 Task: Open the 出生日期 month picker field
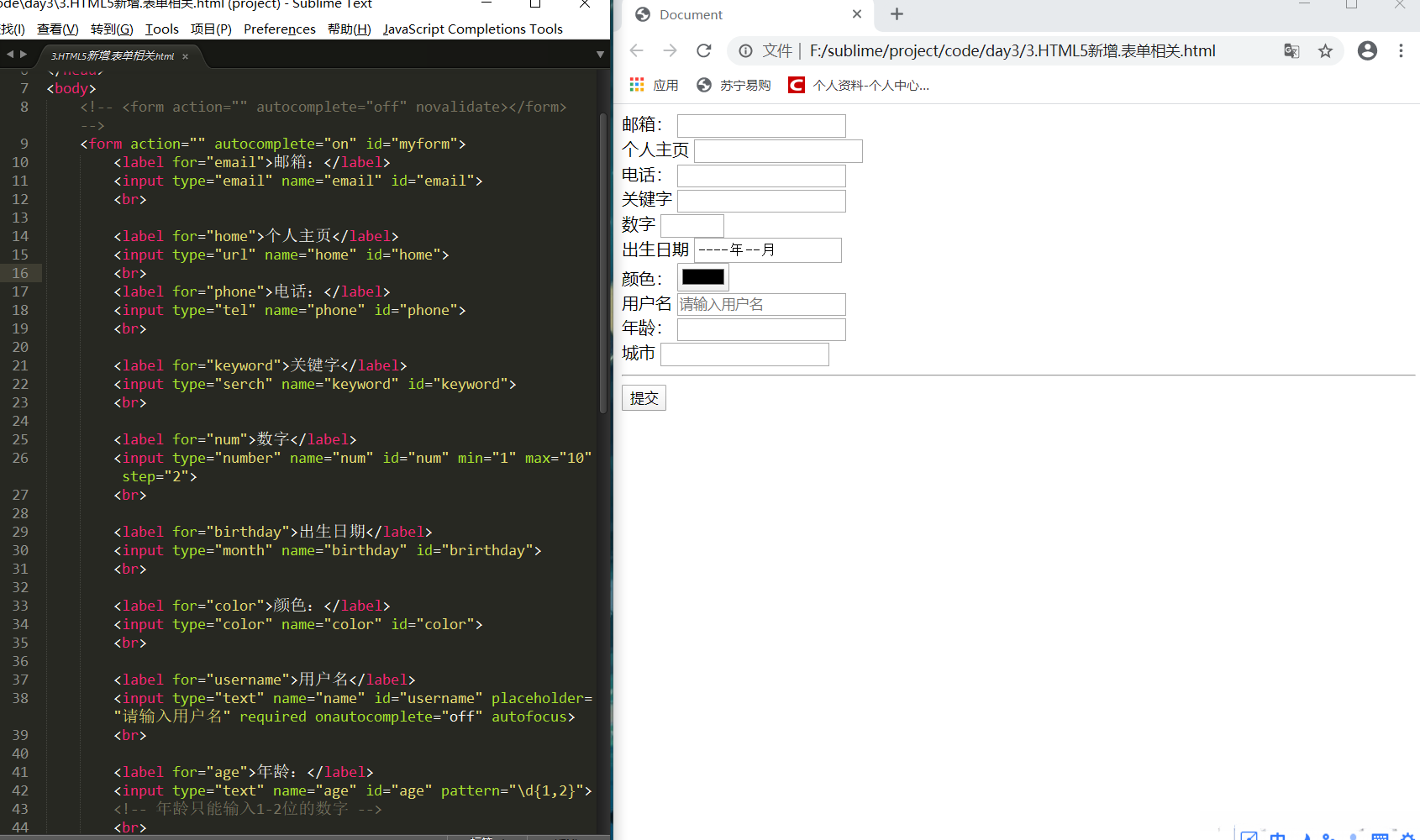tap(768, 250)
